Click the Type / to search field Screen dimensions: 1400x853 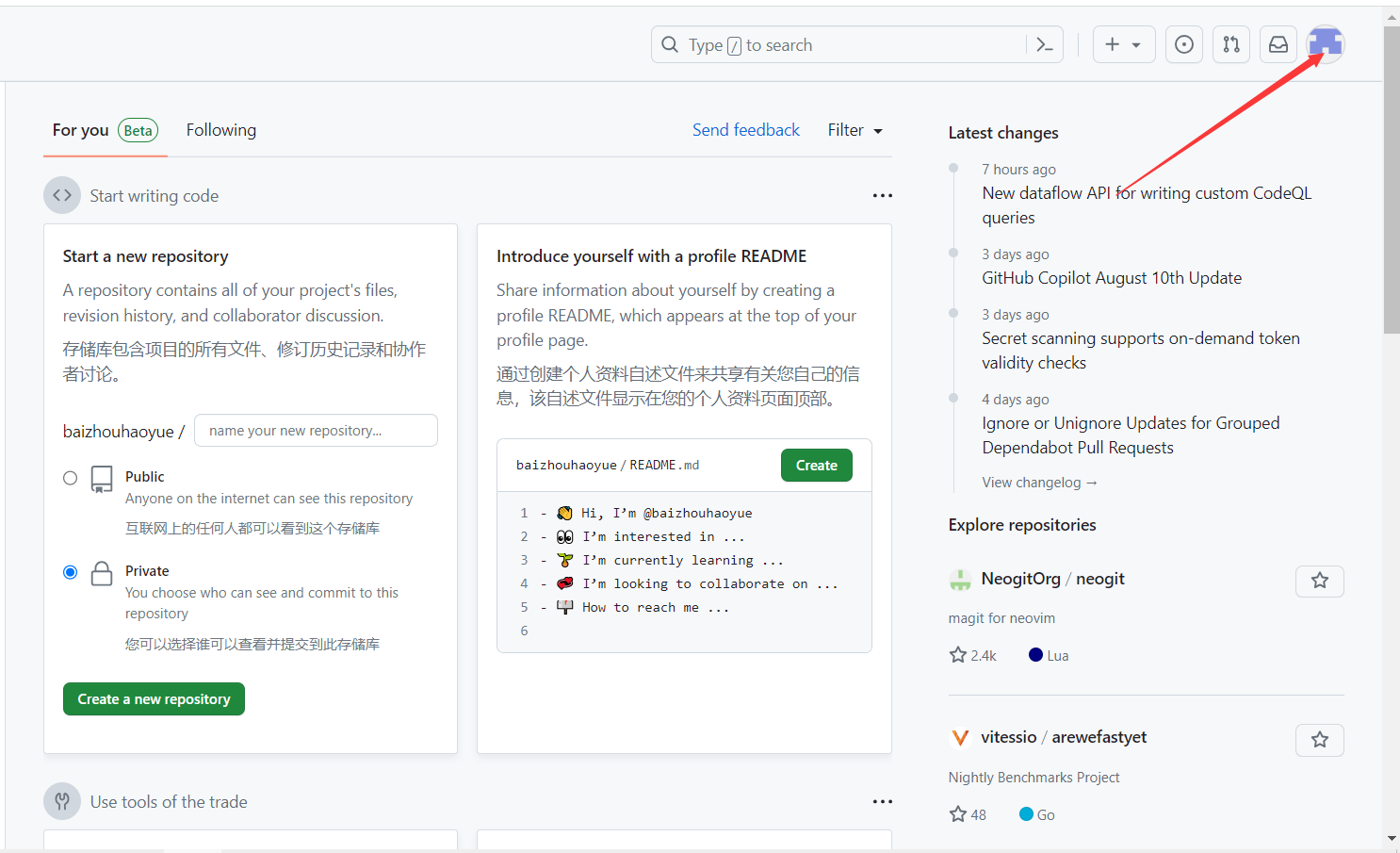838,44
